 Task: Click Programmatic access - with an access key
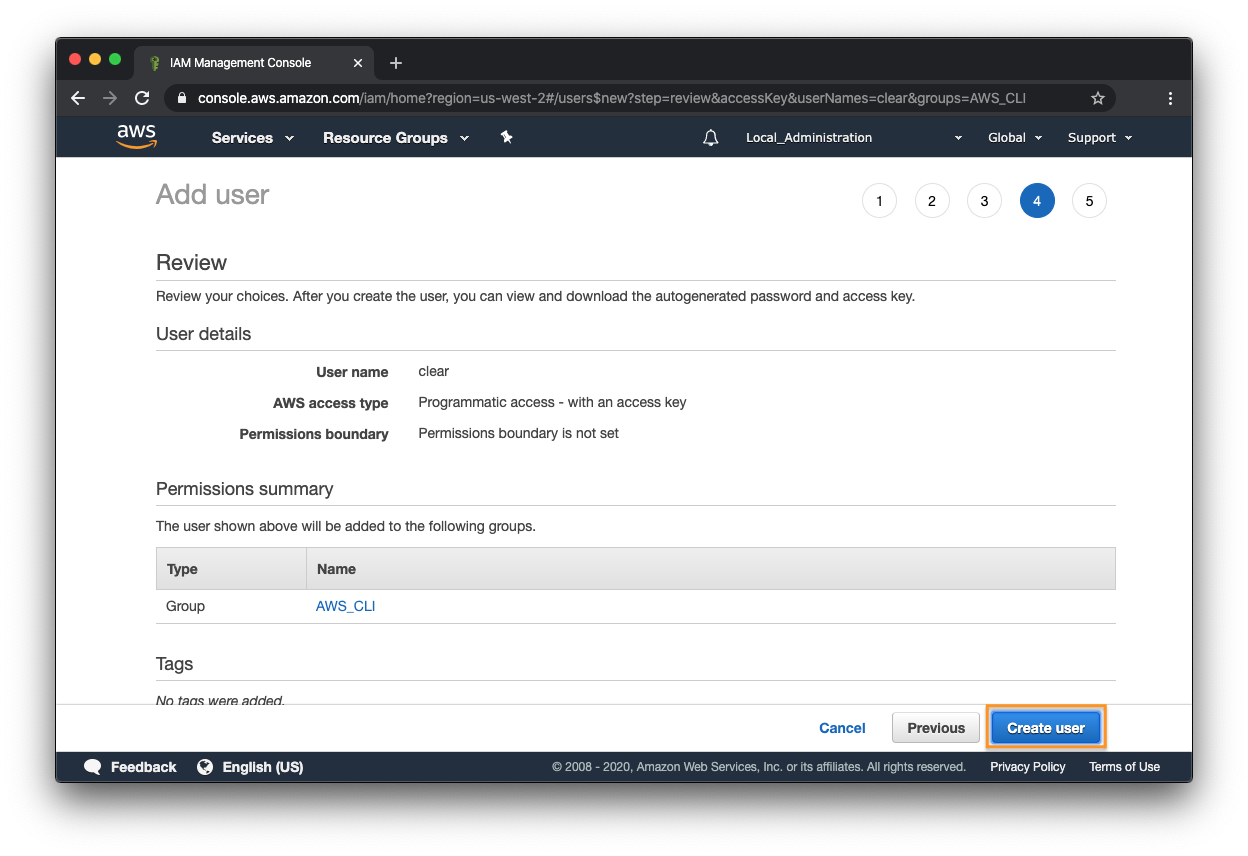(552, 402)
